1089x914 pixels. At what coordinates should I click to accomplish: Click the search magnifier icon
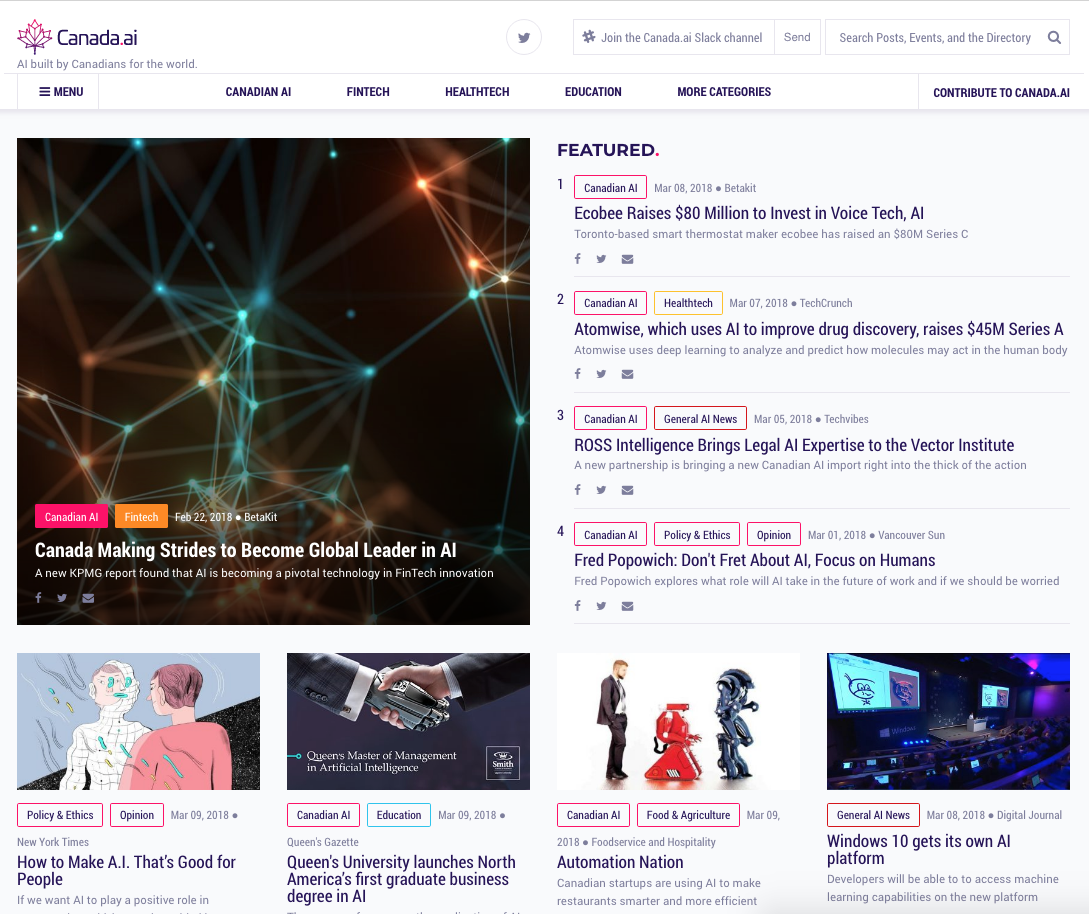click(1054, 38)
